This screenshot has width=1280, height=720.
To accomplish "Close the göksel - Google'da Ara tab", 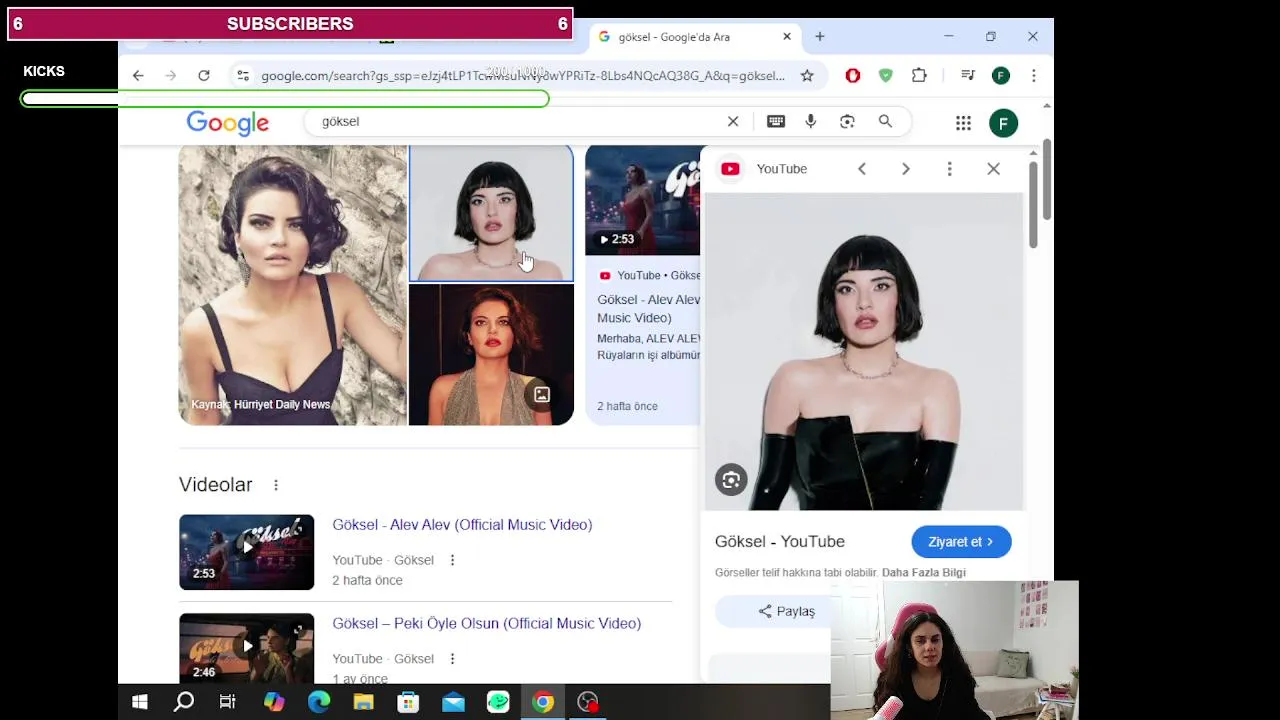I will click(787, 36).
